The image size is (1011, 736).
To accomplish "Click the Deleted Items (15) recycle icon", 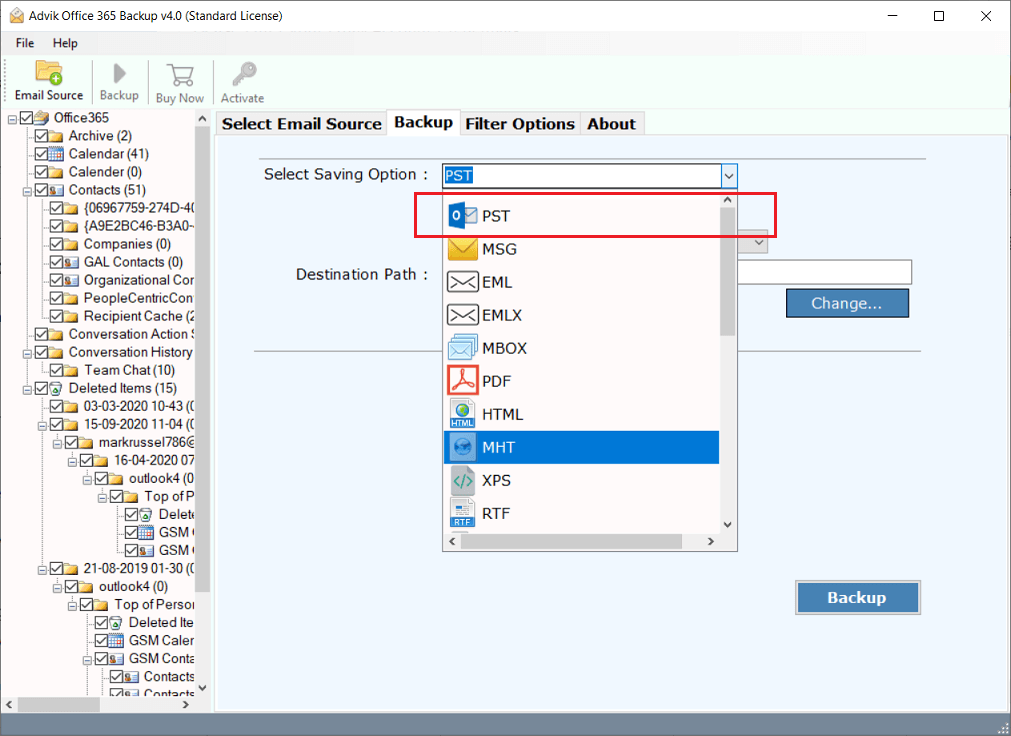I will click(56, 388).
